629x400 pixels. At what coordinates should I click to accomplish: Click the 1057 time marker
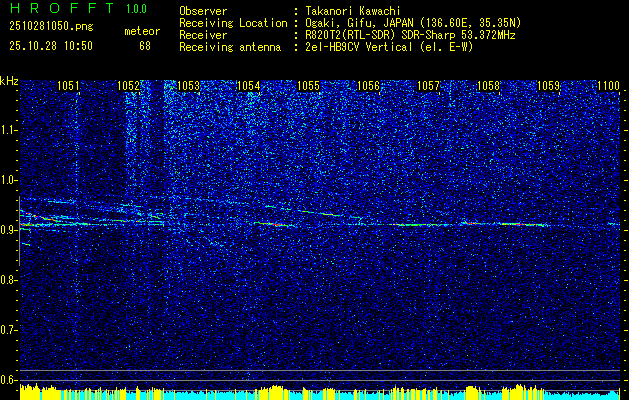[x=428, y=85]
